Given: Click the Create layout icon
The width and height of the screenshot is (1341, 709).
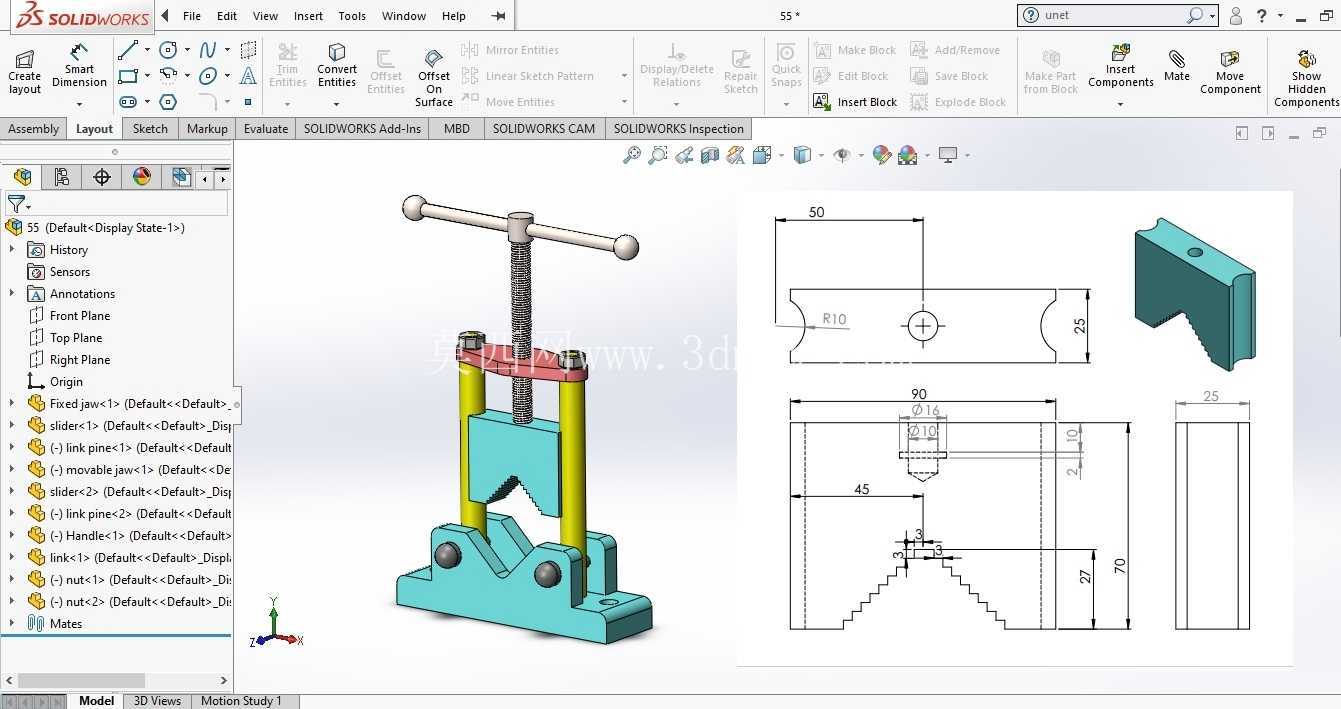Looking at the screenshot, I should (24, 71).
